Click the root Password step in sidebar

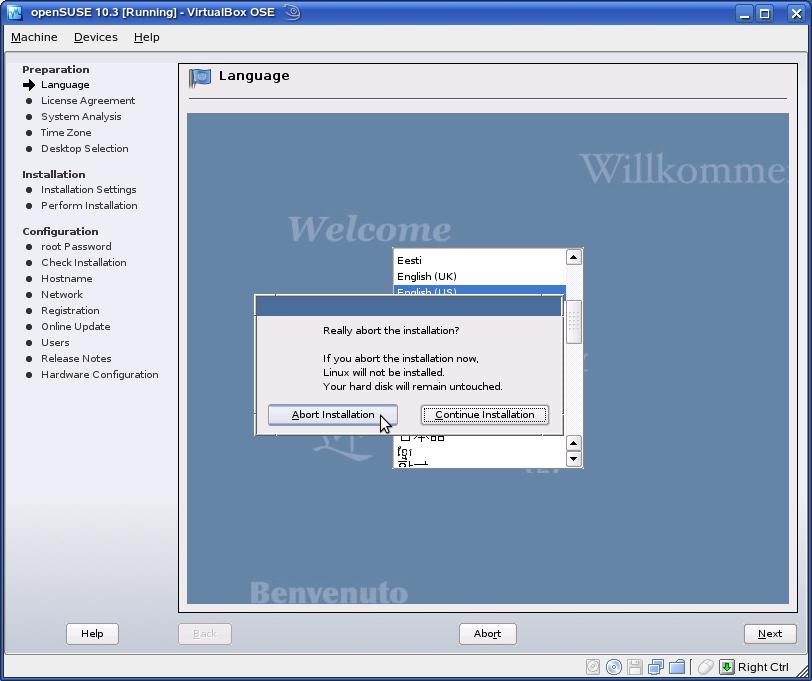[76, 247]
